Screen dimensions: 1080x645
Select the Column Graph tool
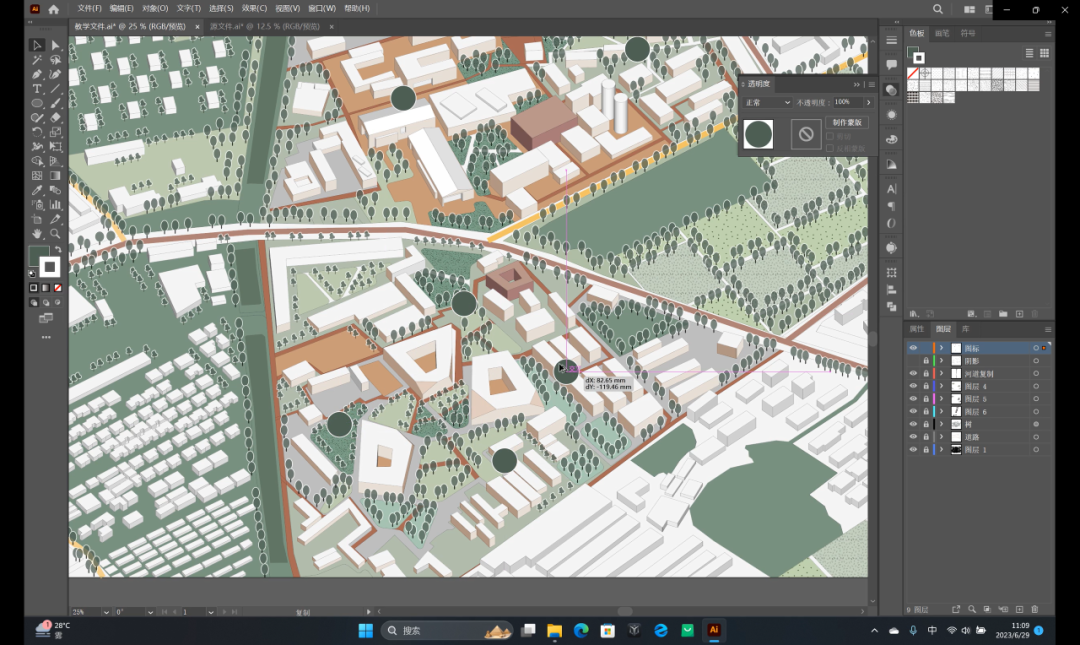[55, 205]
